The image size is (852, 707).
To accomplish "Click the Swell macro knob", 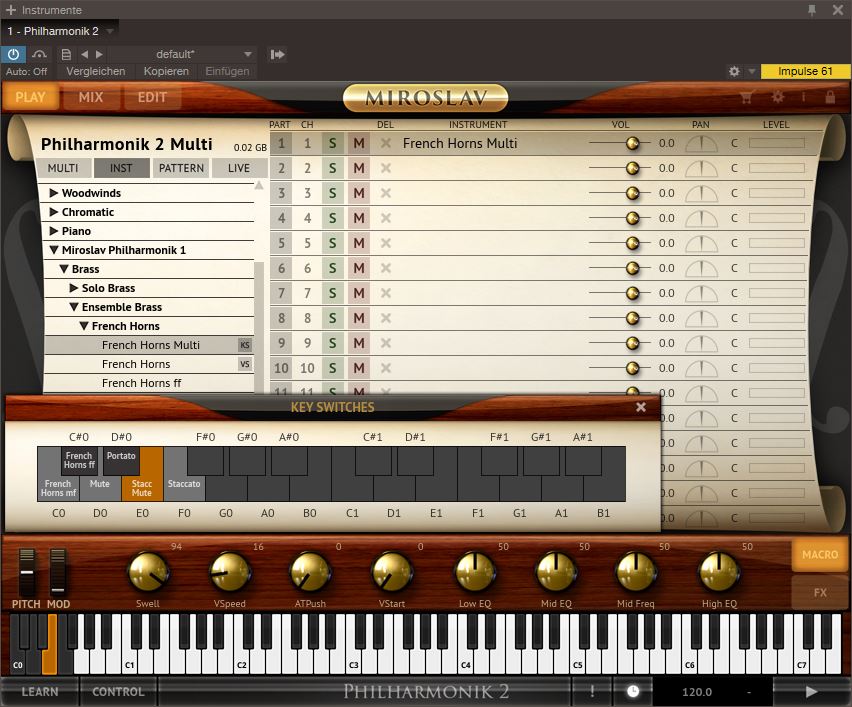I will tap(148, 572).
